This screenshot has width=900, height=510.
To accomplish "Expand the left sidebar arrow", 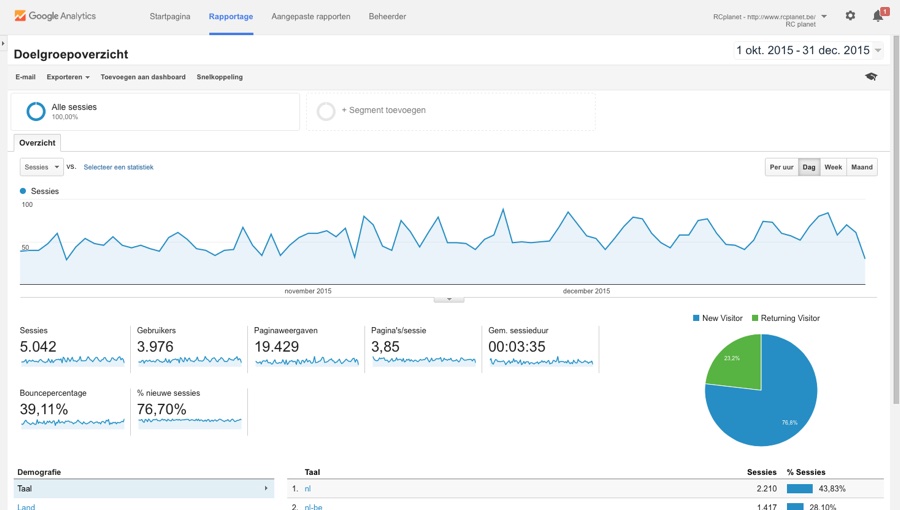I will [x=3, y=43].
